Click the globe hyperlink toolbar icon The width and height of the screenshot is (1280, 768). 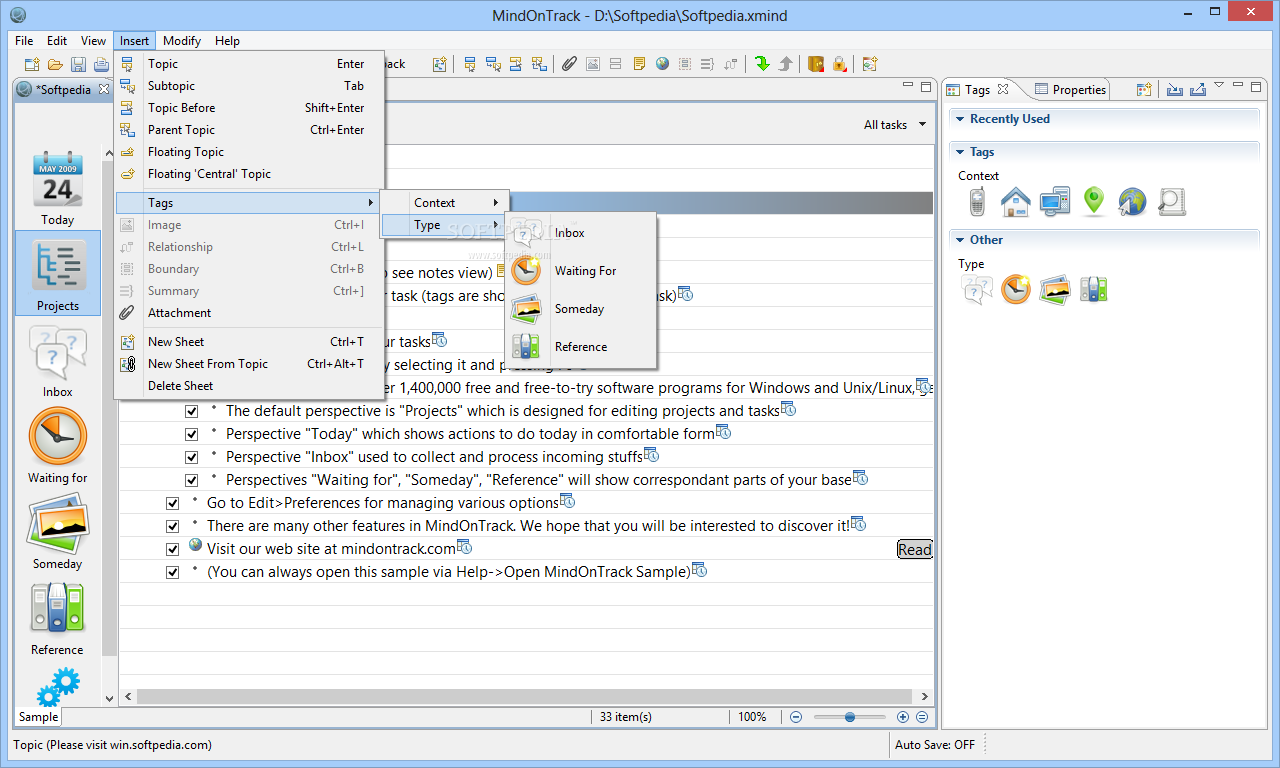pyautogui.click(x=662, y=64)
